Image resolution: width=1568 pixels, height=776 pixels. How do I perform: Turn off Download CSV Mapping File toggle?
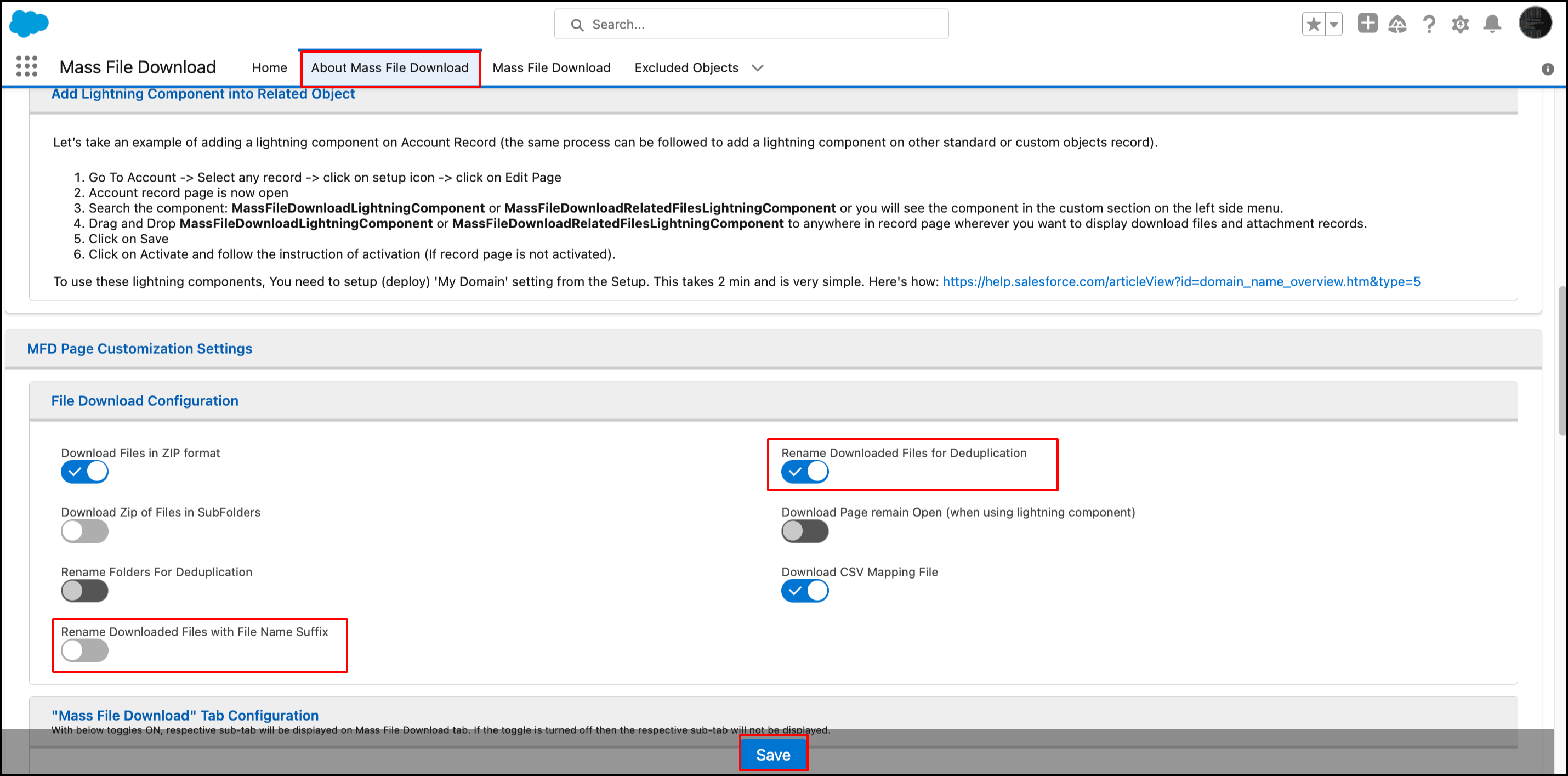click(805, 591)
